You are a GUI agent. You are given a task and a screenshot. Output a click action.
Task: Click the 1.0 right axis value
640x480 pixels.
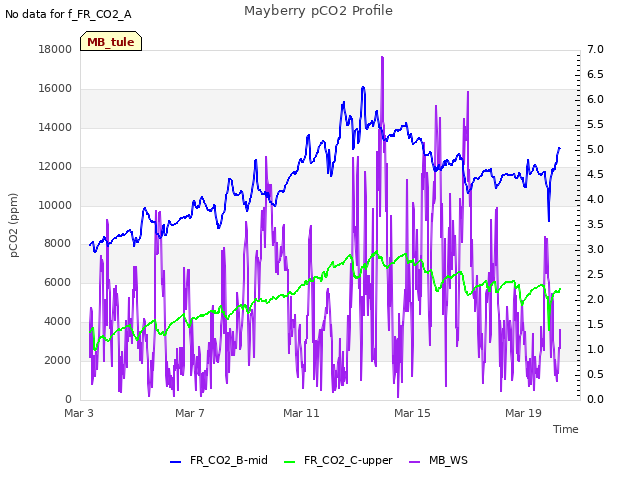pyautogui.click(x=595, y=349)
